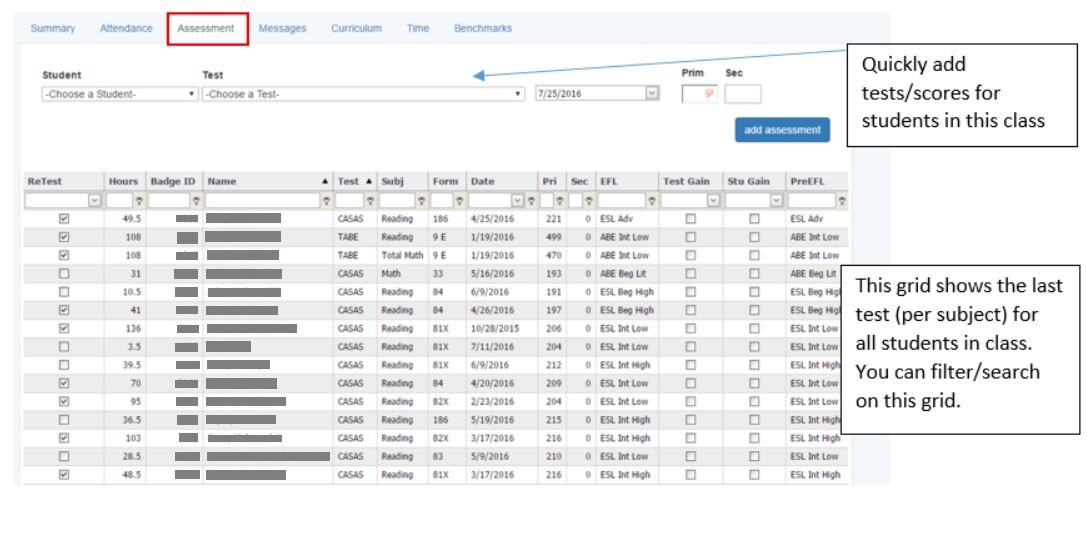Viewport: 1087px width, 543px height.
Task: Click the Subj column filter icon
Action: (422, 201)
